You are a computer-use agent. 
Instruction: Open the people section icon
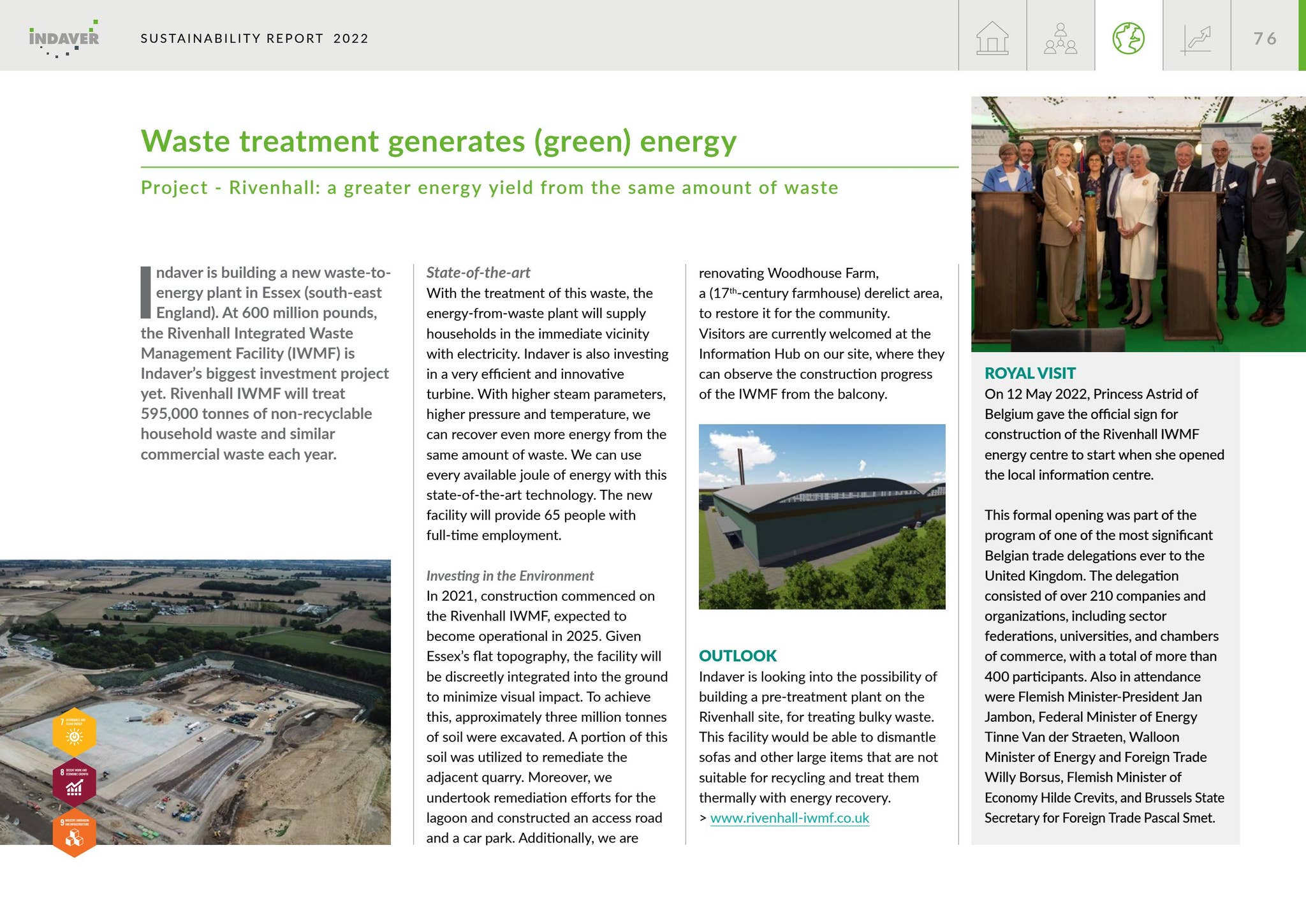[x=1060, y=38]
